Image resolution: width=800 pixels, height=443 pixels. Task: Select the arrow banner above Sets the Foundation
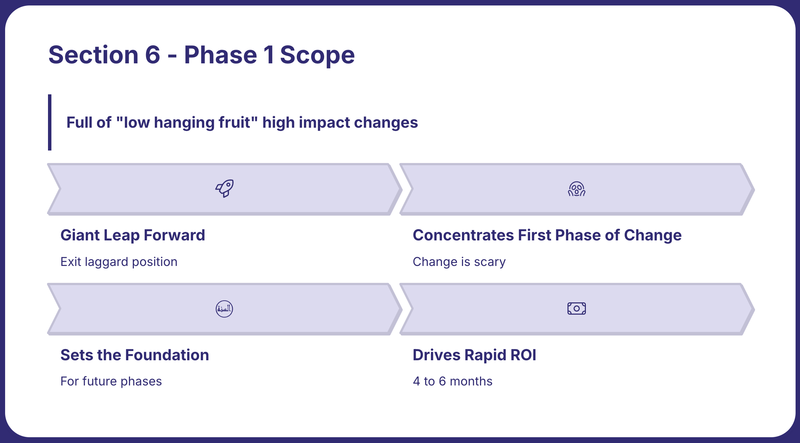(224, 309)
